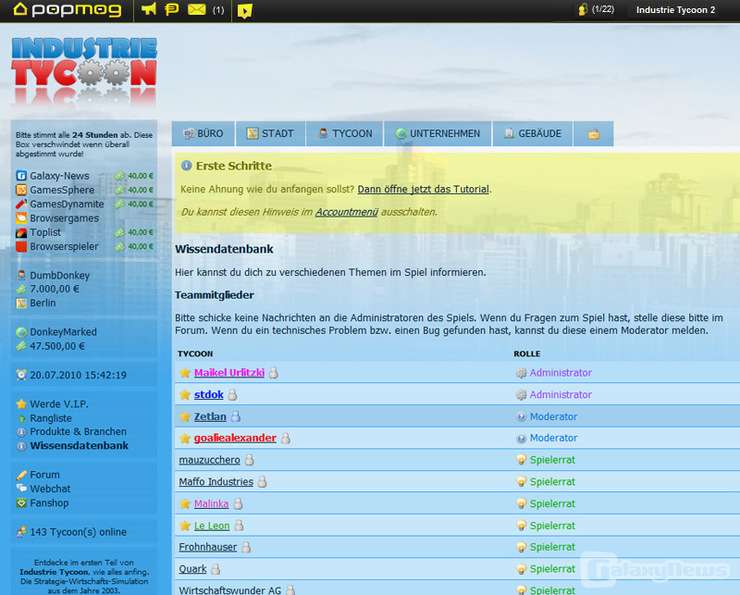This screenshot has height=595, width=740.
Task: Open mauzucchero's profile
Action: coord(209,460)
